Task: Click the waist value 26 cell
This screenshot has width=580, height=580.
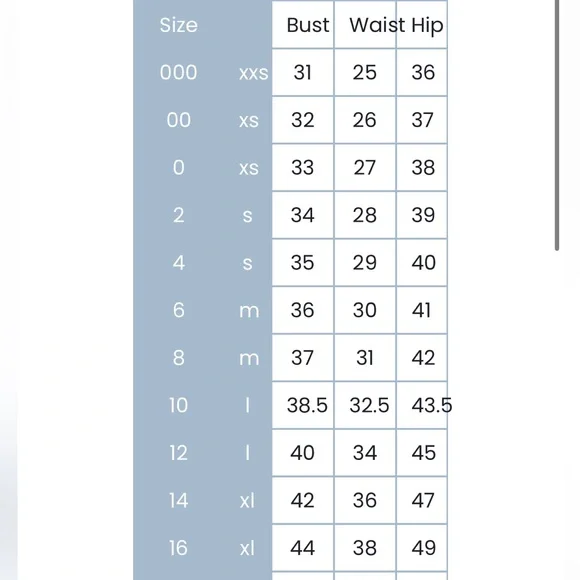Action: (x=365, y=120)
